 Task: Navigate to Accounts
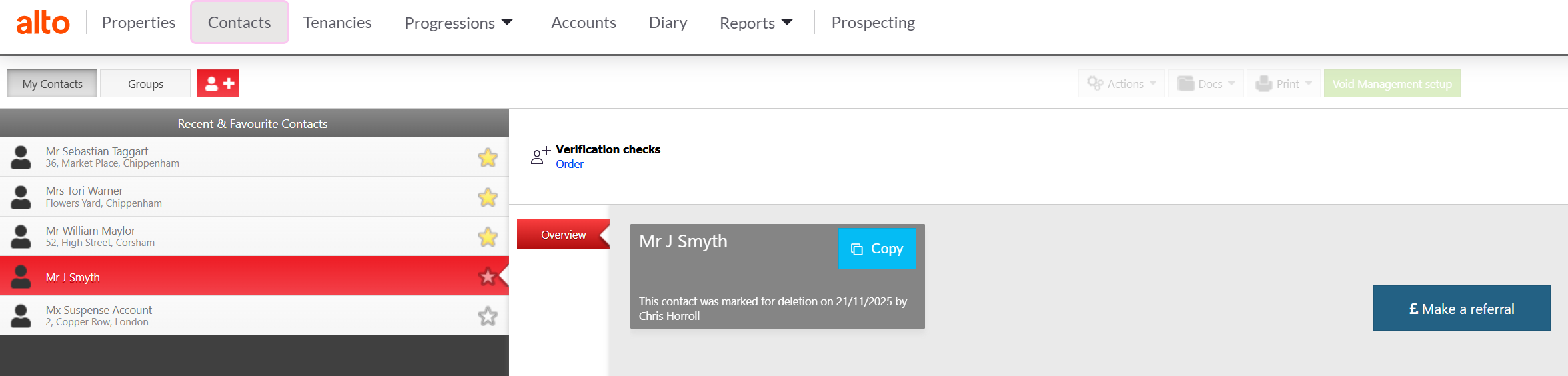584,23
